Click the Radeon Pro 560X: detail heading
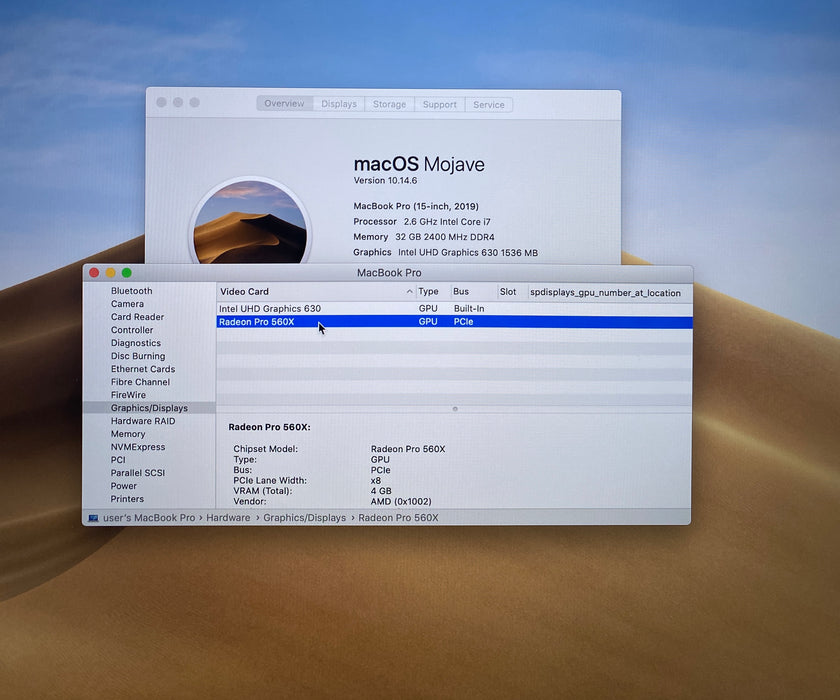This screenshot has height=700, width=840. click(x=269, y=427)
